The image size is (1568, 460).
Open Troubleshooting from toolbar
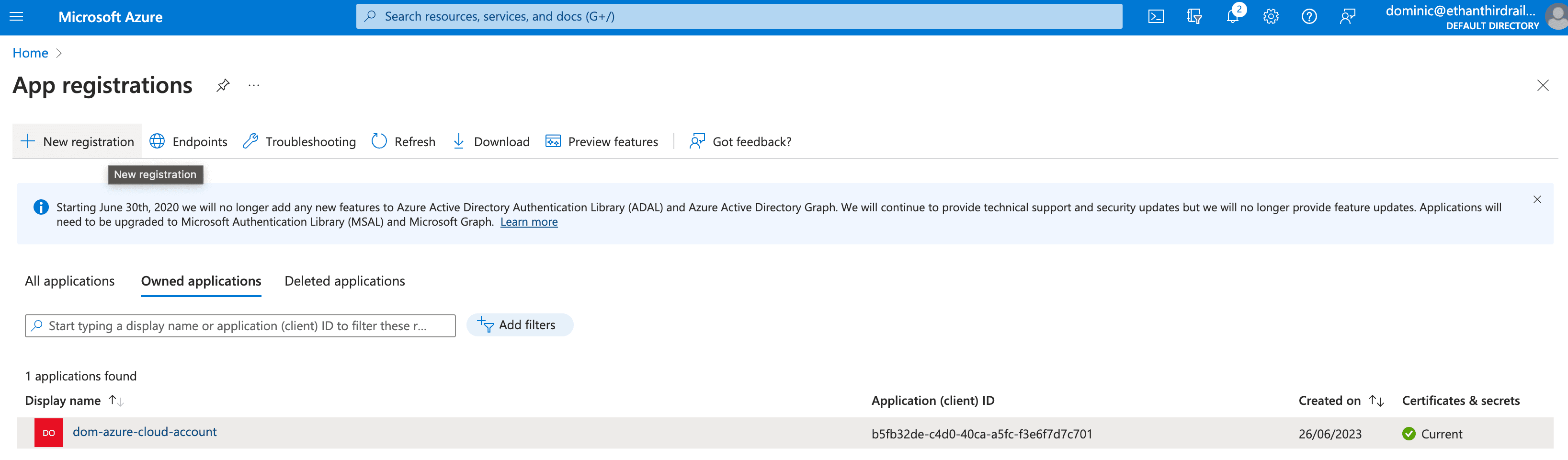pos(299,141)
